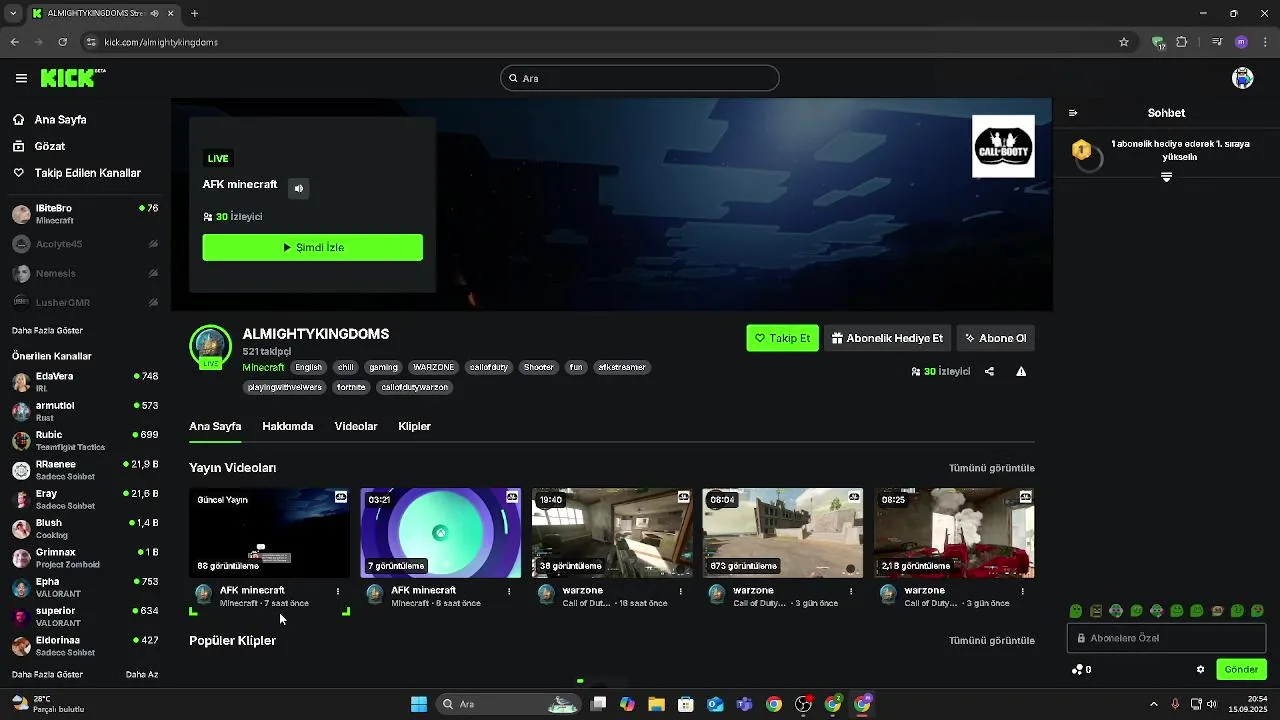Go to the Kick logo home
This screenshot has width=1280, height=720.
coord(72,78)
